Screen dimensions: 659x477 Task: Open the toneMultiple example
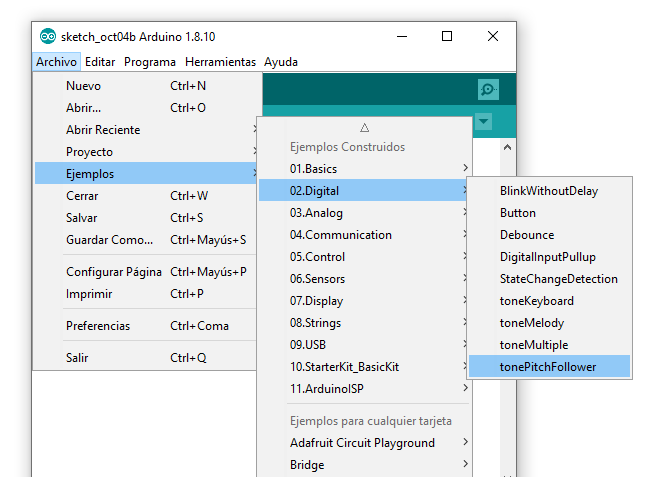pyautogui.click(x=549, y=345)
